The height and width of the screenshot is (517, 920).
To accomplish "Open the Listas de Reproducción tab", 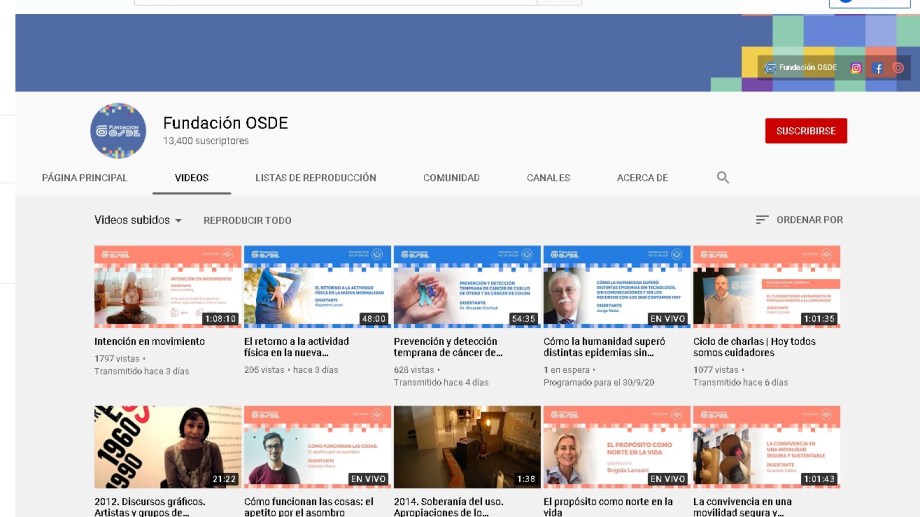I will pos(315,178).
